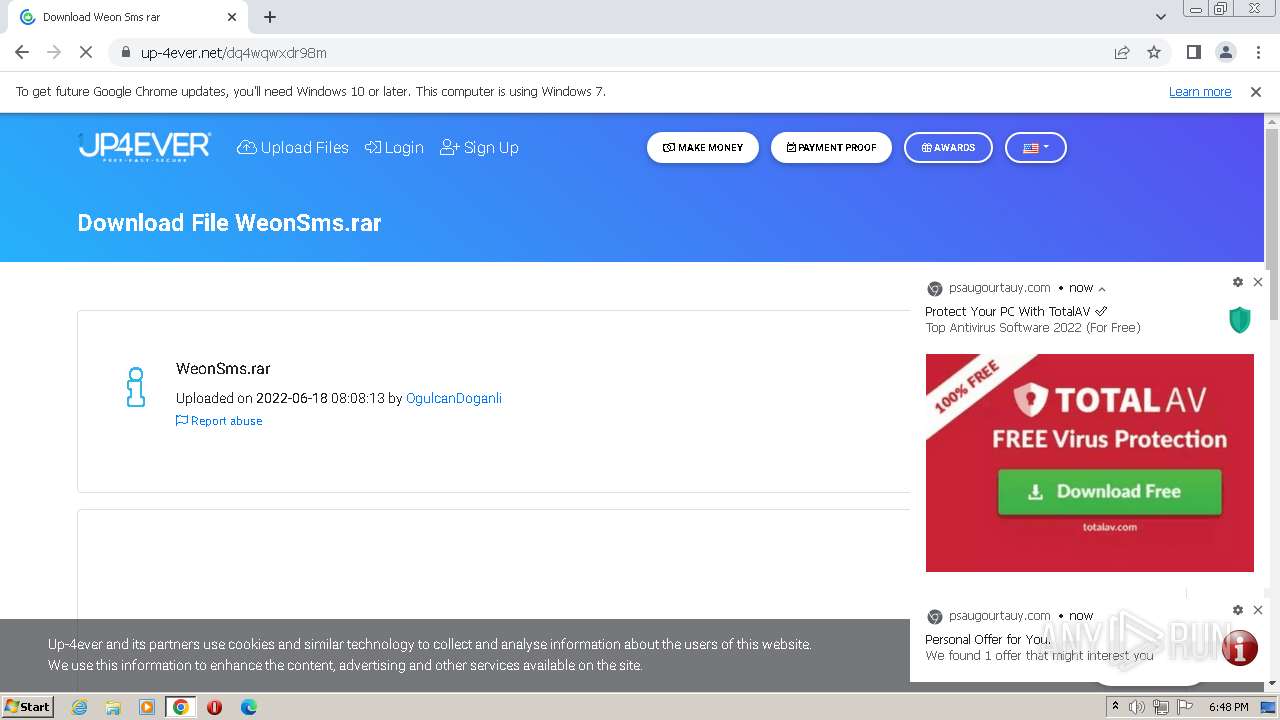Viewport: 1280px width, 720px height.
Task: Open the Windows Start menu
Action: coord(28,706)
